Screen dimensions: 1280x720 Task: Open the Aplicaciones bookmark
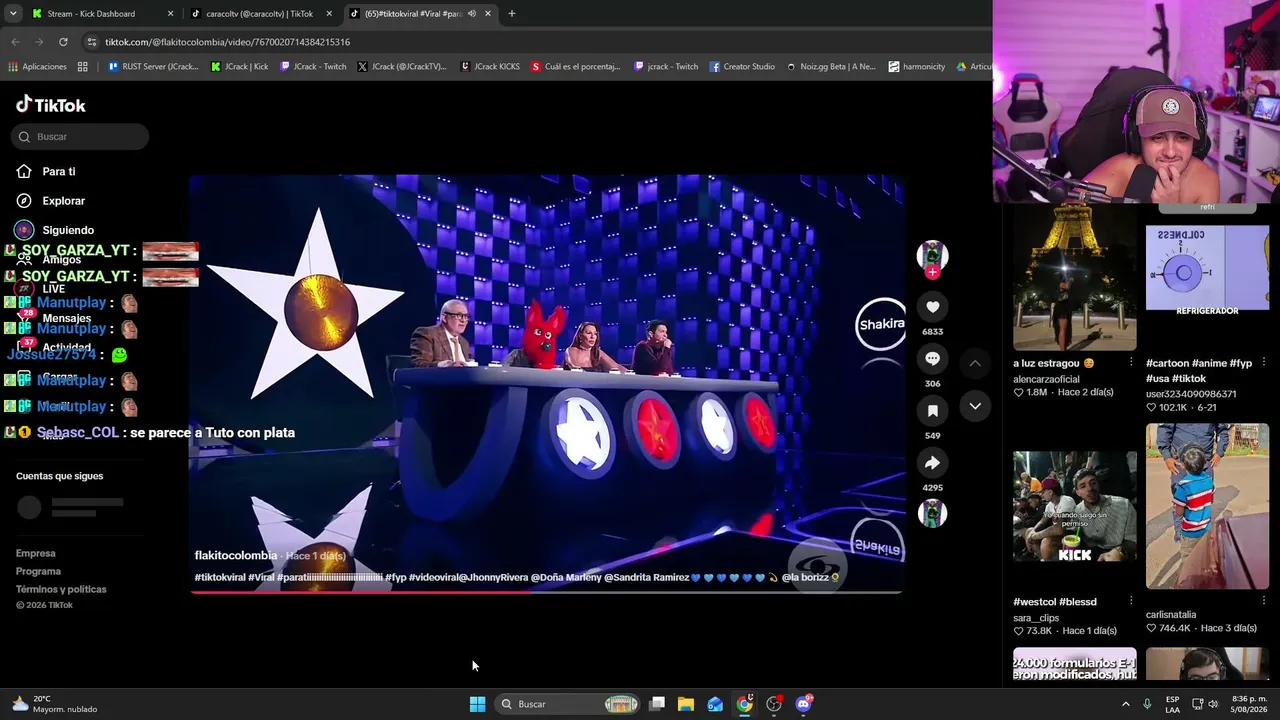38,67
